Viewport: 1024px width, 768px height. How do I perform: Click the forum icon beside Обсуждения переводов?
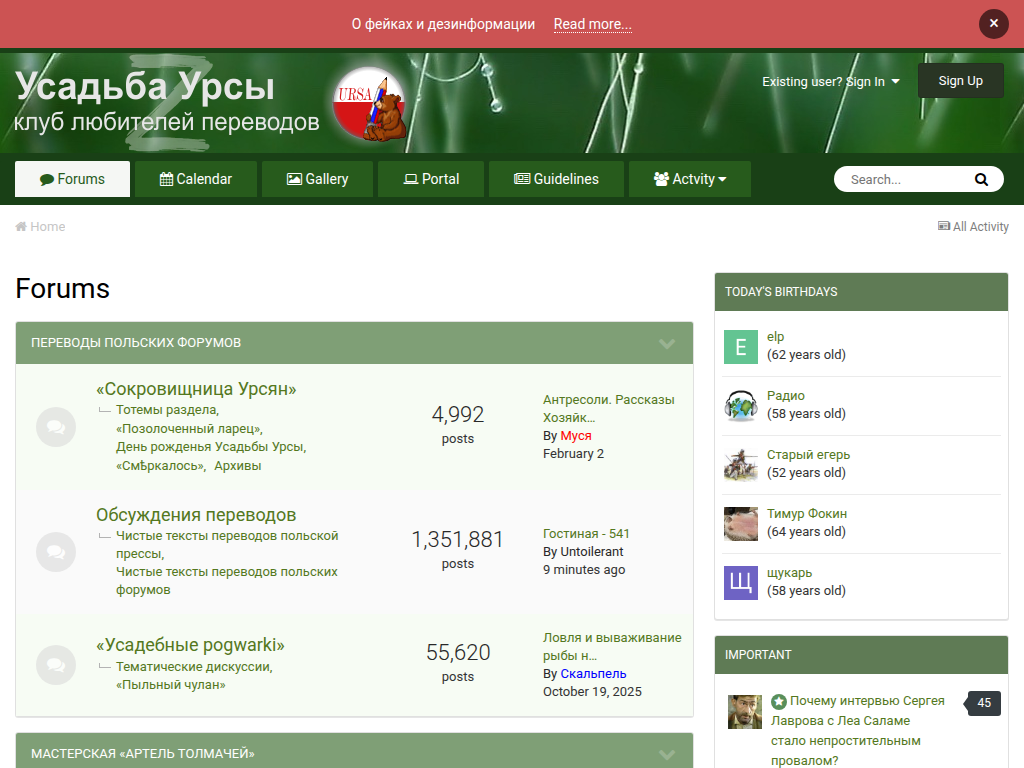click(56, 551)
